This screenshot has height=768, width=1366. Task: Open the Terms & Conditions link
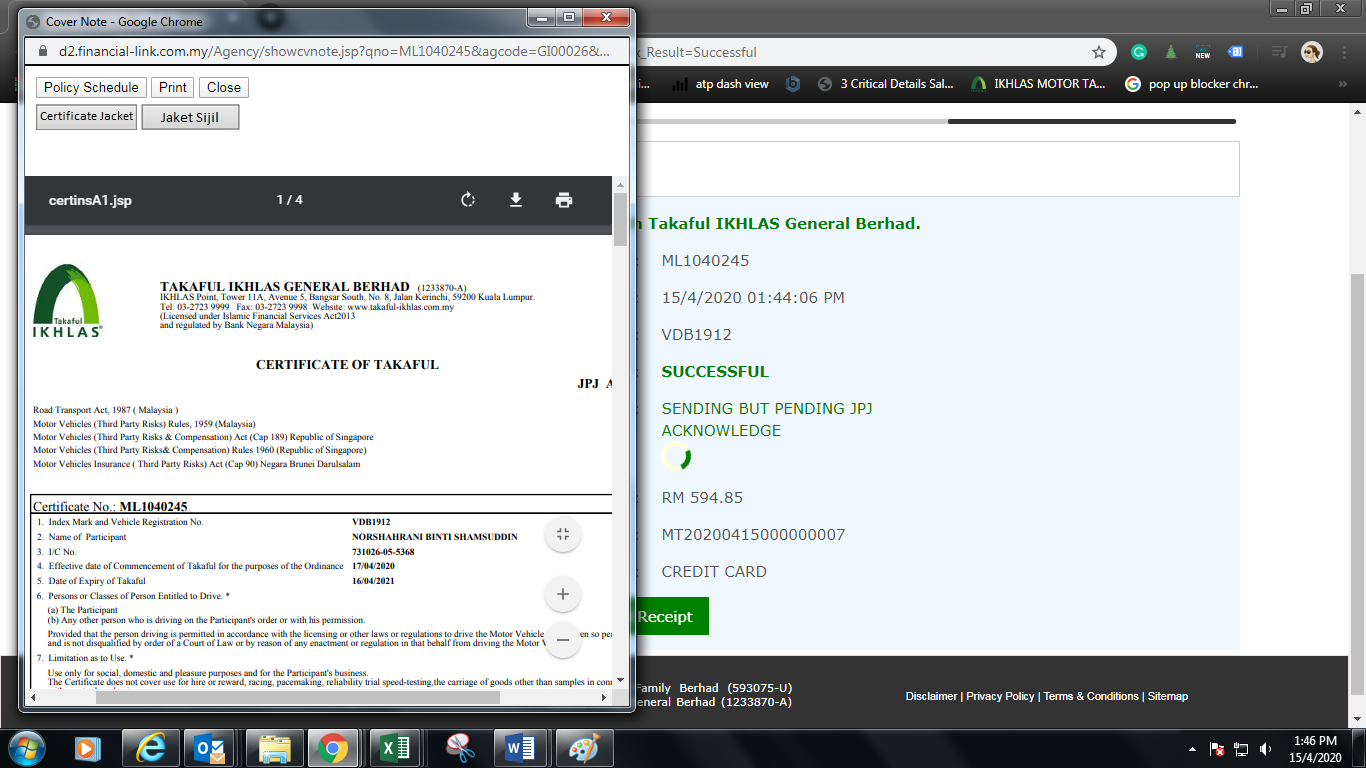[1091, 696]
